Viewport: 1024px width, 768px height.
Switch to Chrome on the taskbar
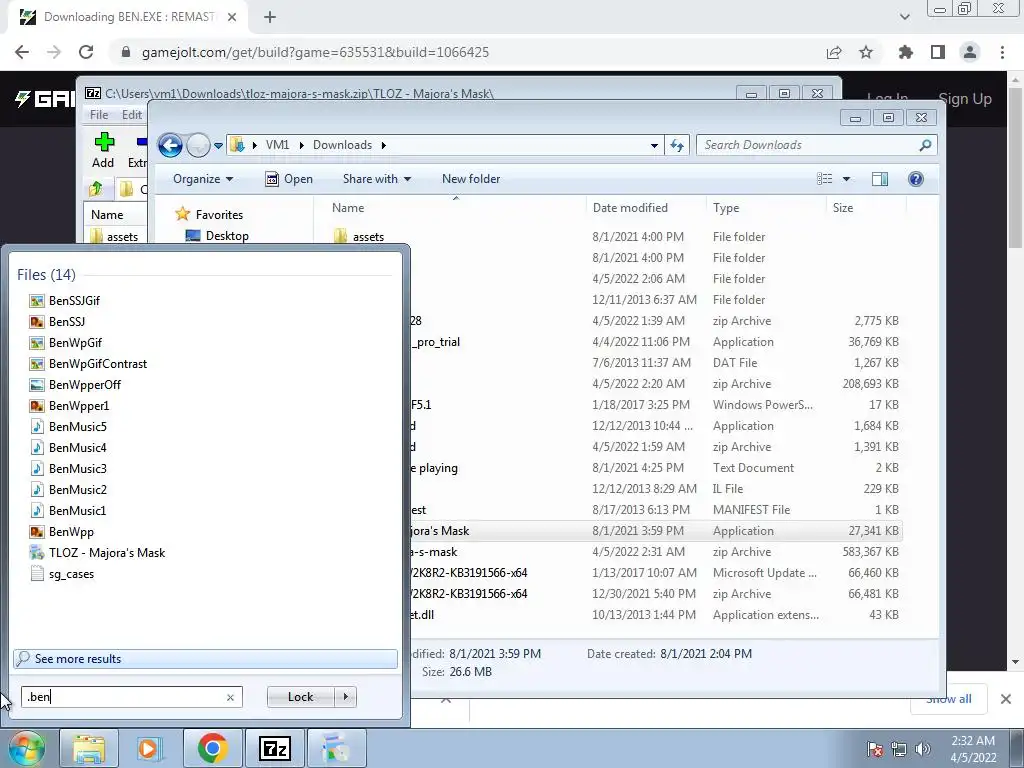click(x=212, y=748)
